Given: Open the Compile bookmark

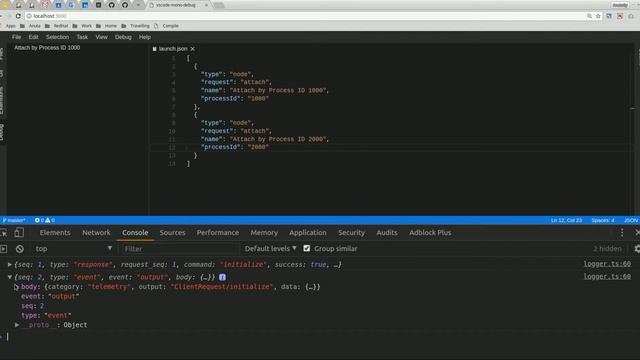Looking at the screenshot, I should (167, 26).
